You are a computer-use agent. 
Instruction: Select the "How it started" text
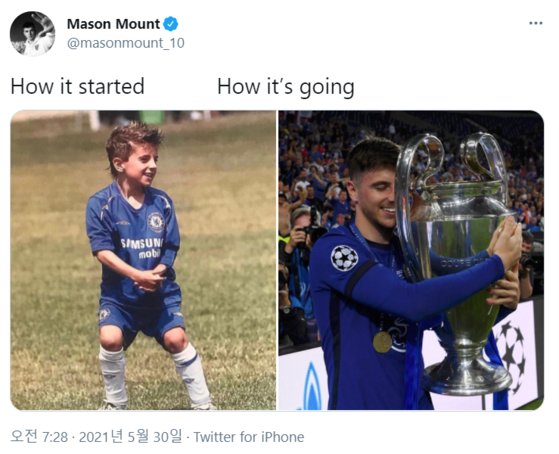click(78, 87)
